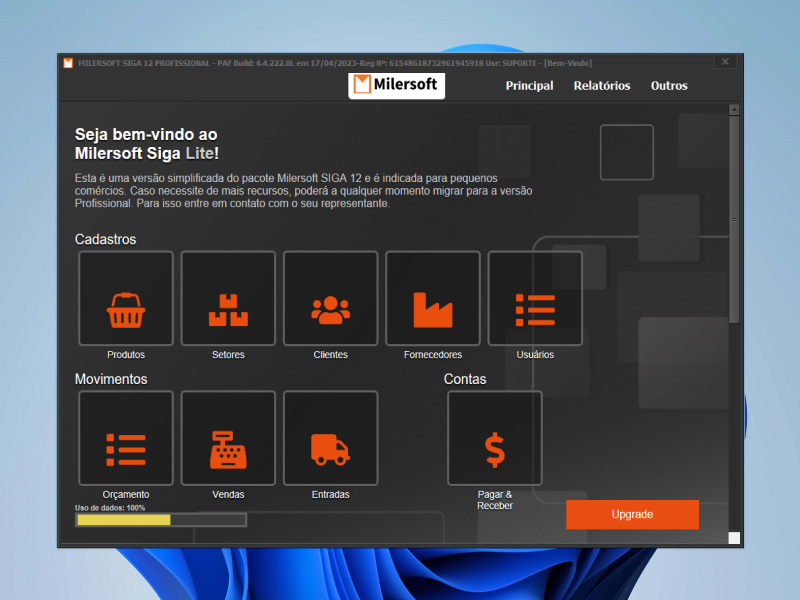Click the Milersoft title bar app icon
The width and height of the screenshot is (800, 600).
(x=68, y=63)
